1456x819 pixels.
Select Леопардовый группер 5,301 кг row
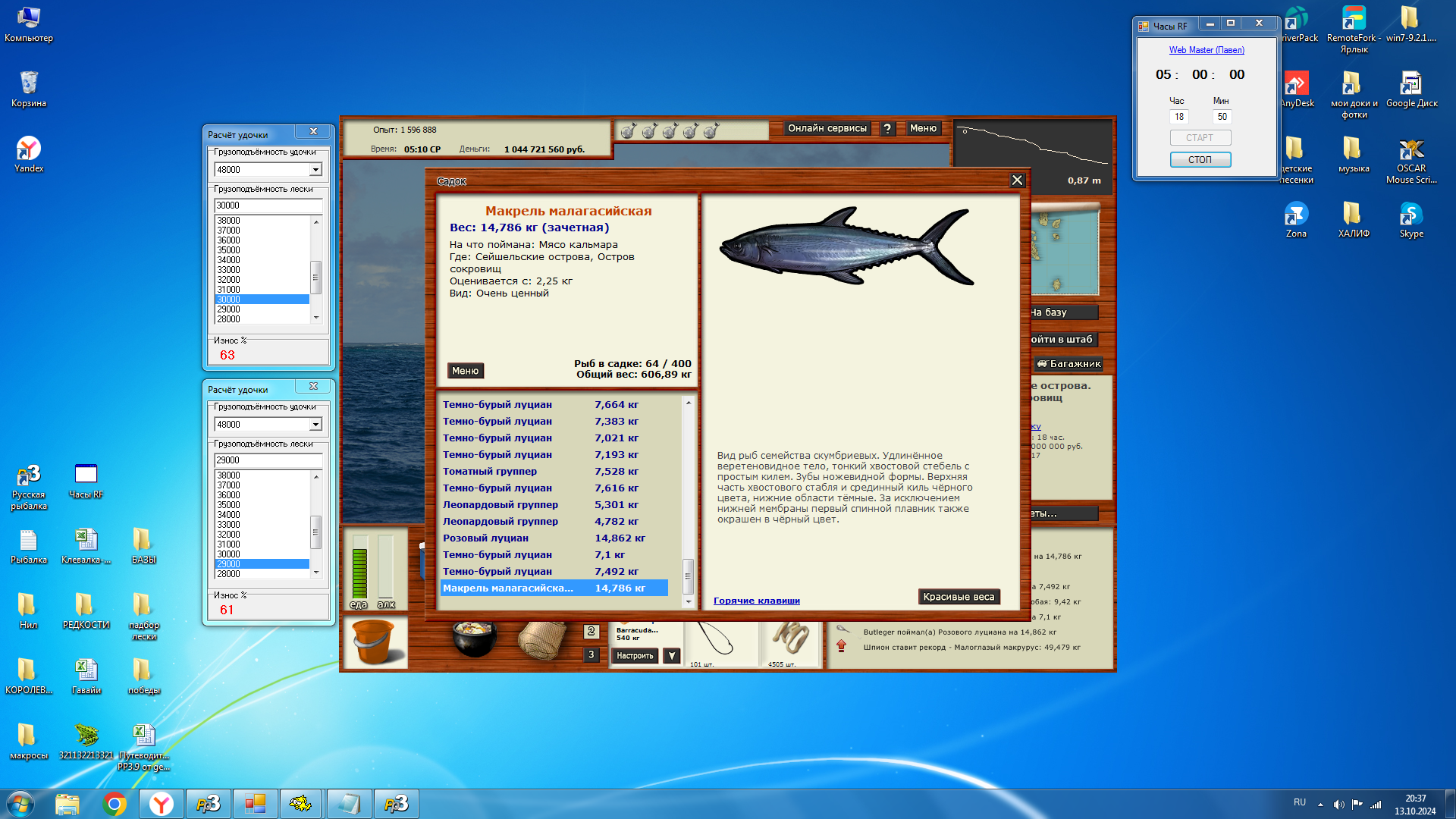click(554, 505)
